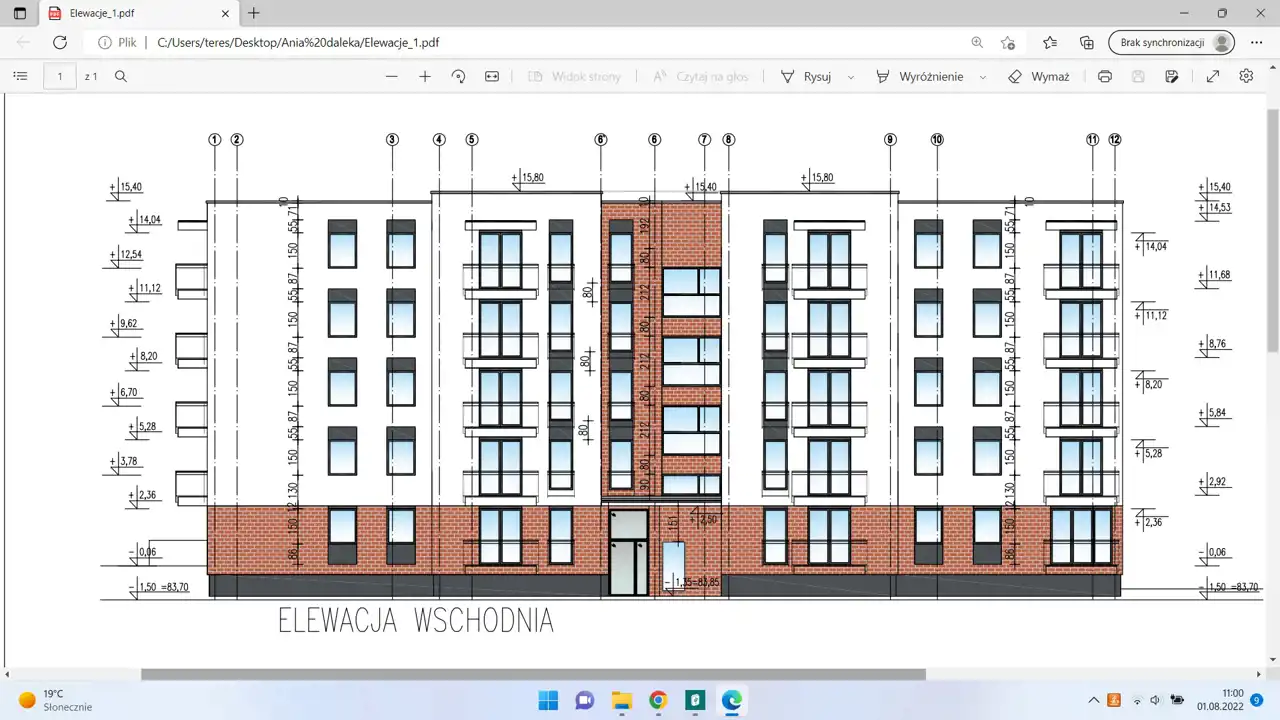Enter full screen mode
This screenshot has width=1280, height=720.
[1213, 76]
